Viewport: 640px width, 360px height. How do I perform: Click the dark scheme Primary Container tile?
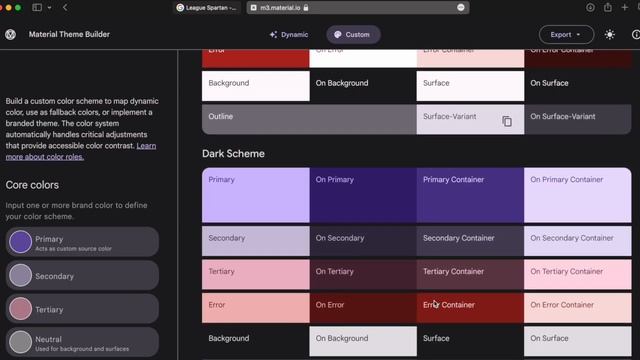470,195
